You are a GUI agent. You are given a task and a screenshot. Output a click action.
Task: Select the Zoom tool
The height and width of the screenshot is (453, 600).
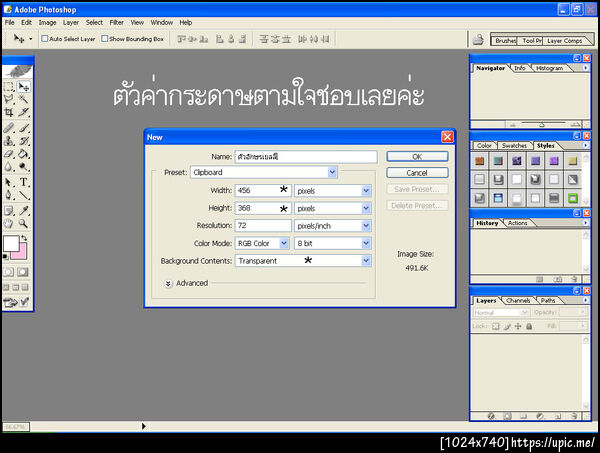(x=24, y=223)
